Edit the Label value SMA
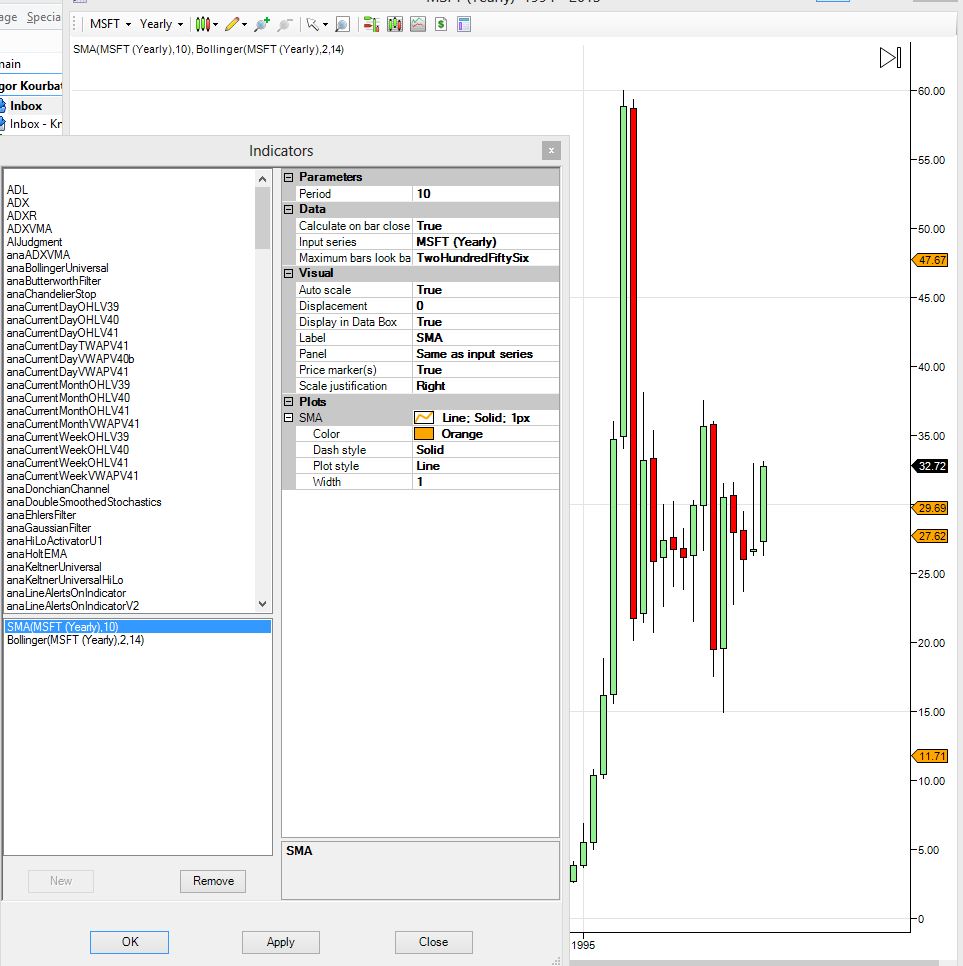 (486, 338)
